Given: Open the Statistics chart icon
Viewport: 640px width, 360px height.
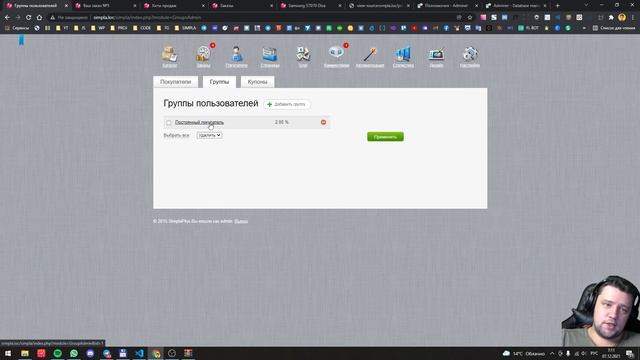Looking at the screenshot, I should click(403, 54).
